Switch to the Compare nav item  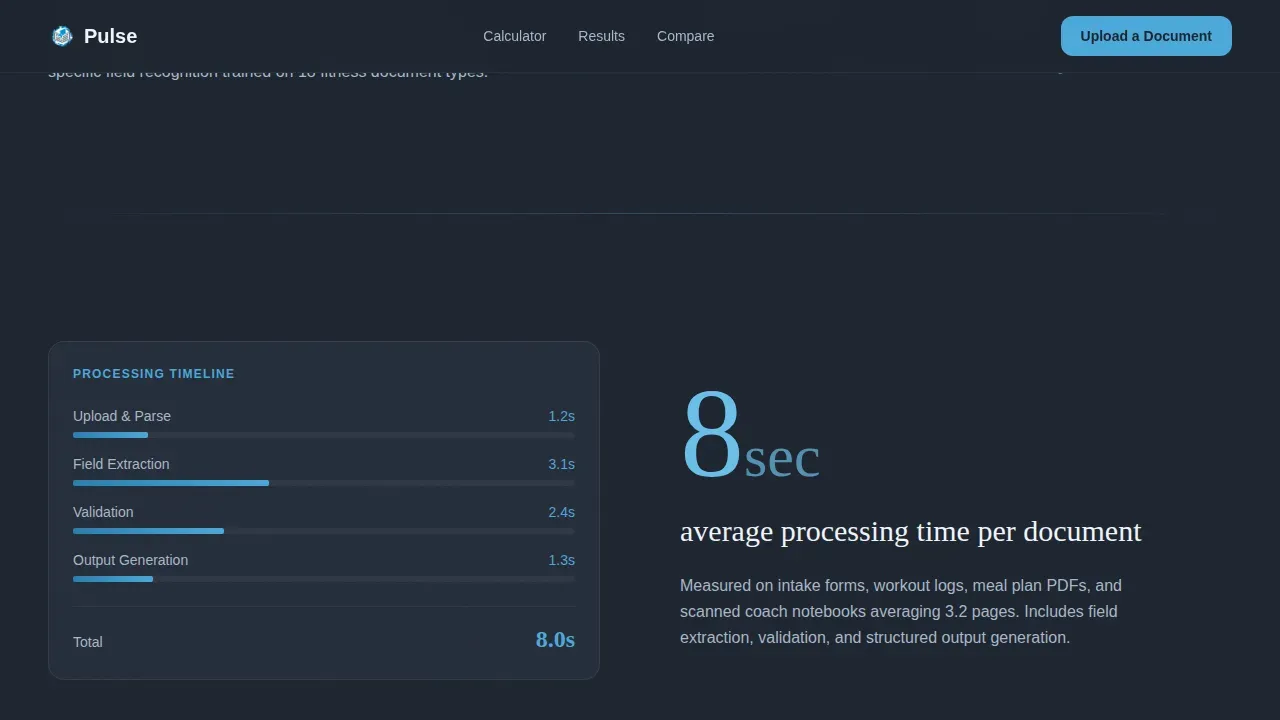tap(685, 36)
